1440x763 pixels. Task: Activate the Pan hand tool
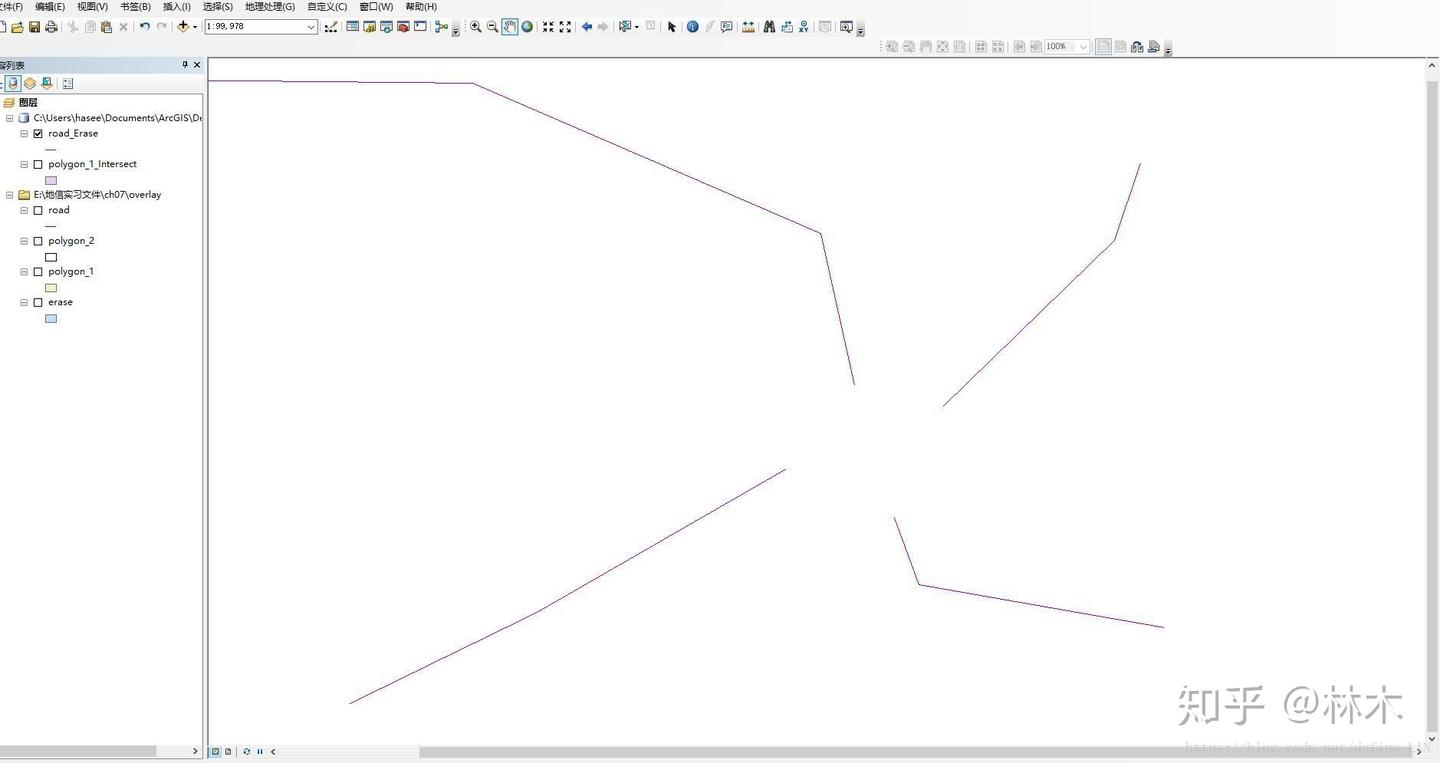pyautogui.click(x=510, y=27)
